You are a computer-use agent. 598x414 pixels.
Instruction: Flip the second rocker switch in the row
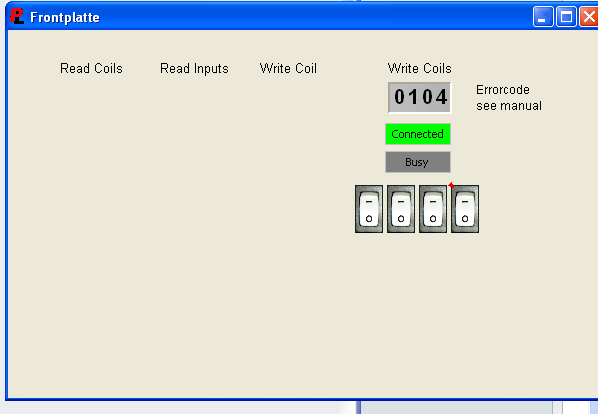point(401,209)
